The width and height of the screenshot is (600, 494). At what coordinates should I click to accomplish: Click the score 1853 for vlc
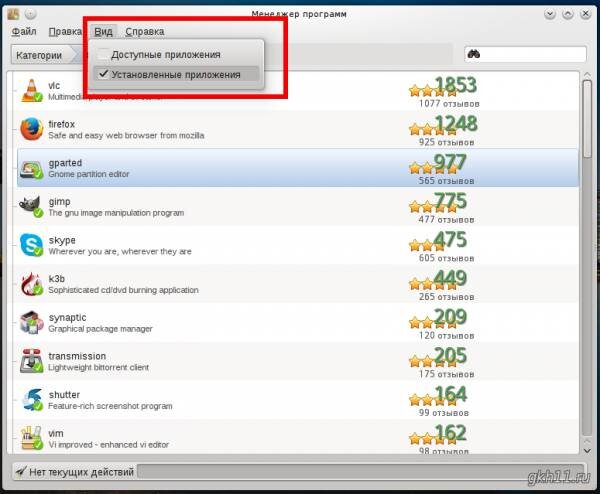pyautogui.click(x=456, y=85)
